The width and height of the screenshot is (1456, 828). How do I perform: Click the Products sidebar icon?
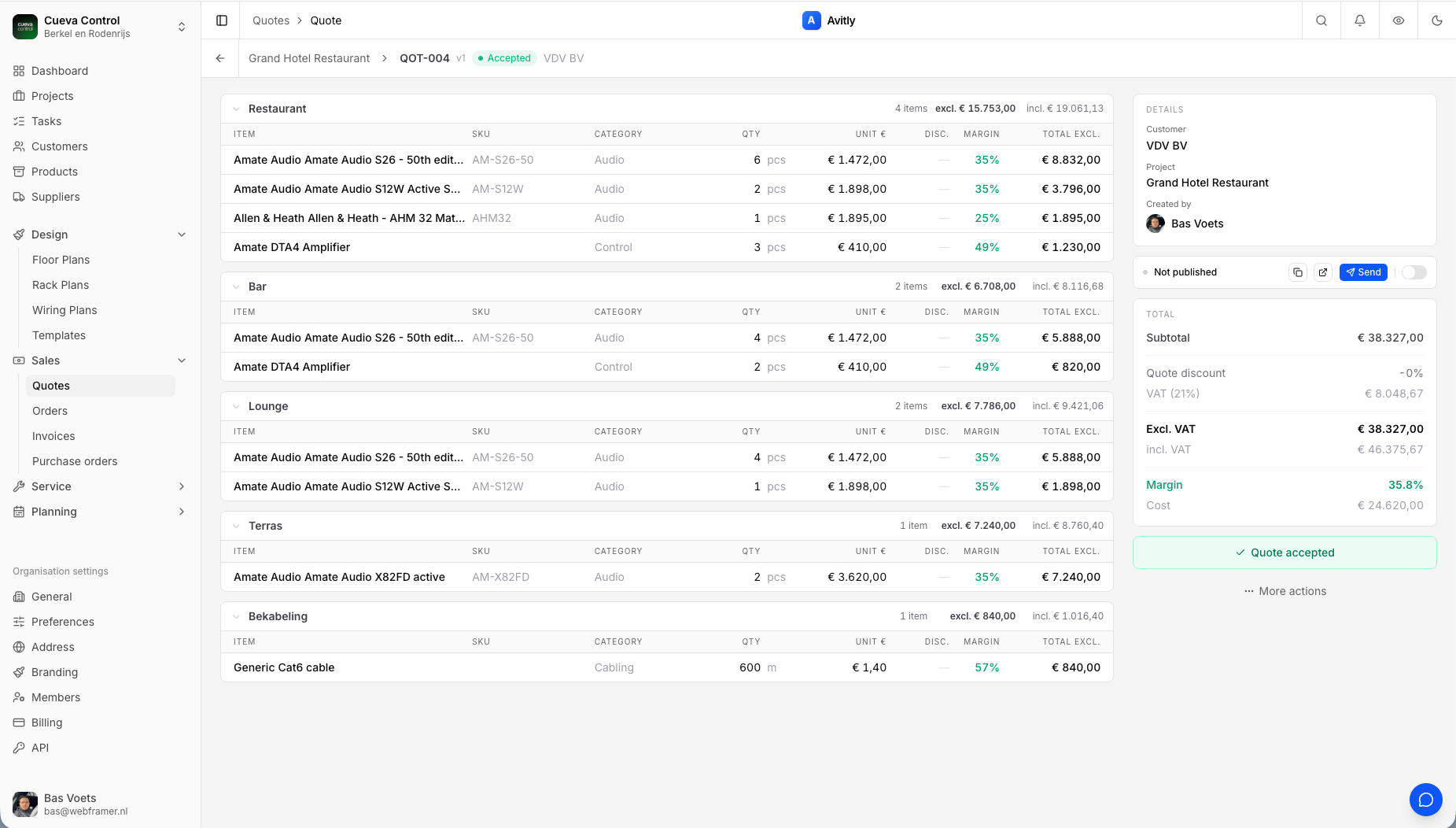pos(19,172)
